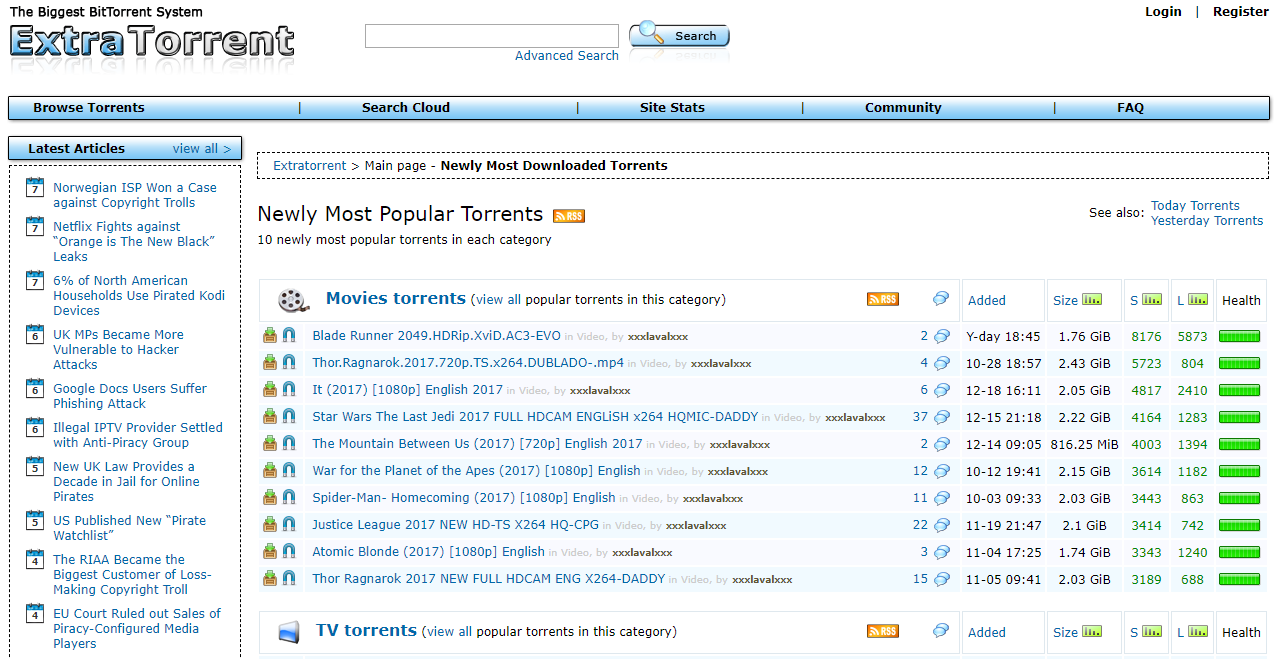
Task: Open magnet link for Atomic Blonde (2017) torrent
Action: [289, 551]
